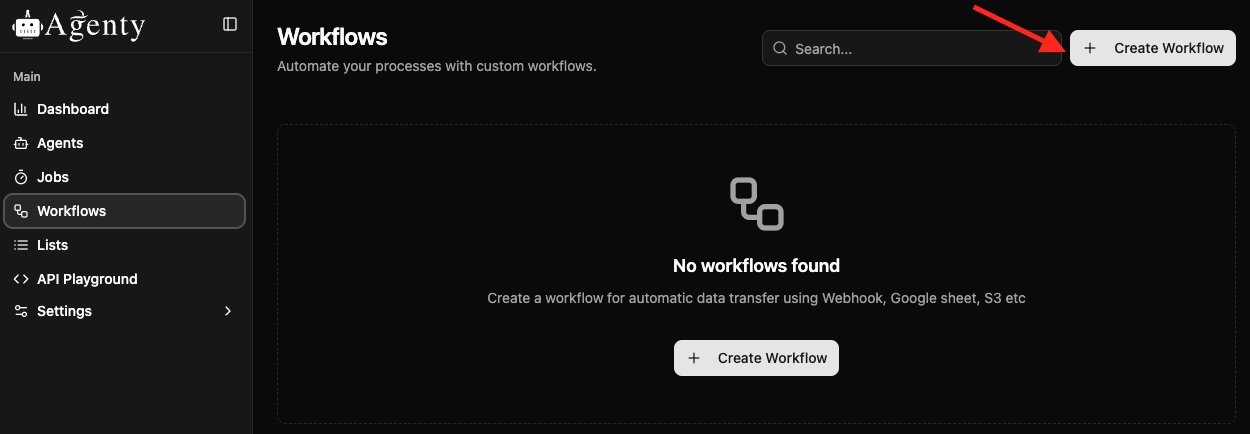Open the Jobs page from the sidebar label
The image size is (1250, 434).
click(x=53, y=177)
